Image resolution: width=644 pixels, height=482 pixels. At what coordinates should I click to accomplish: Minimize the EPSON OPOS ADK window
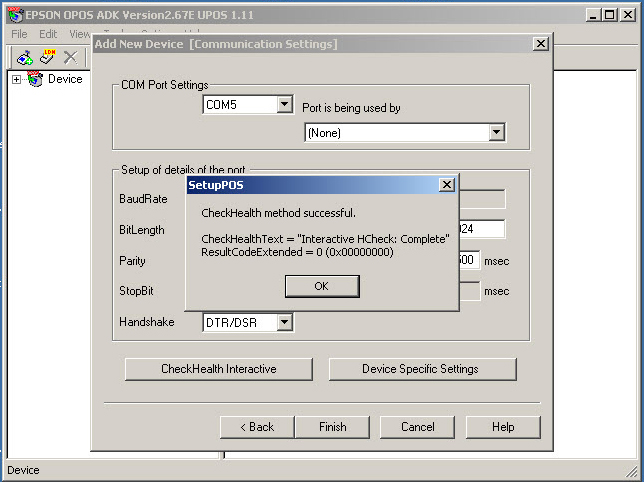[593, 15]
